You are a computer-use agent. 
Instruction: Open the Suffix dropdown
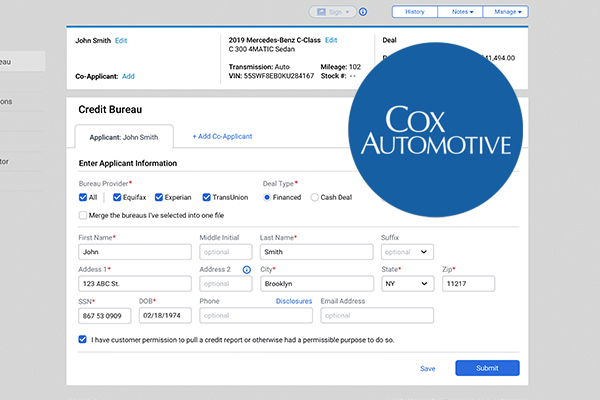[x=407, y=252]
